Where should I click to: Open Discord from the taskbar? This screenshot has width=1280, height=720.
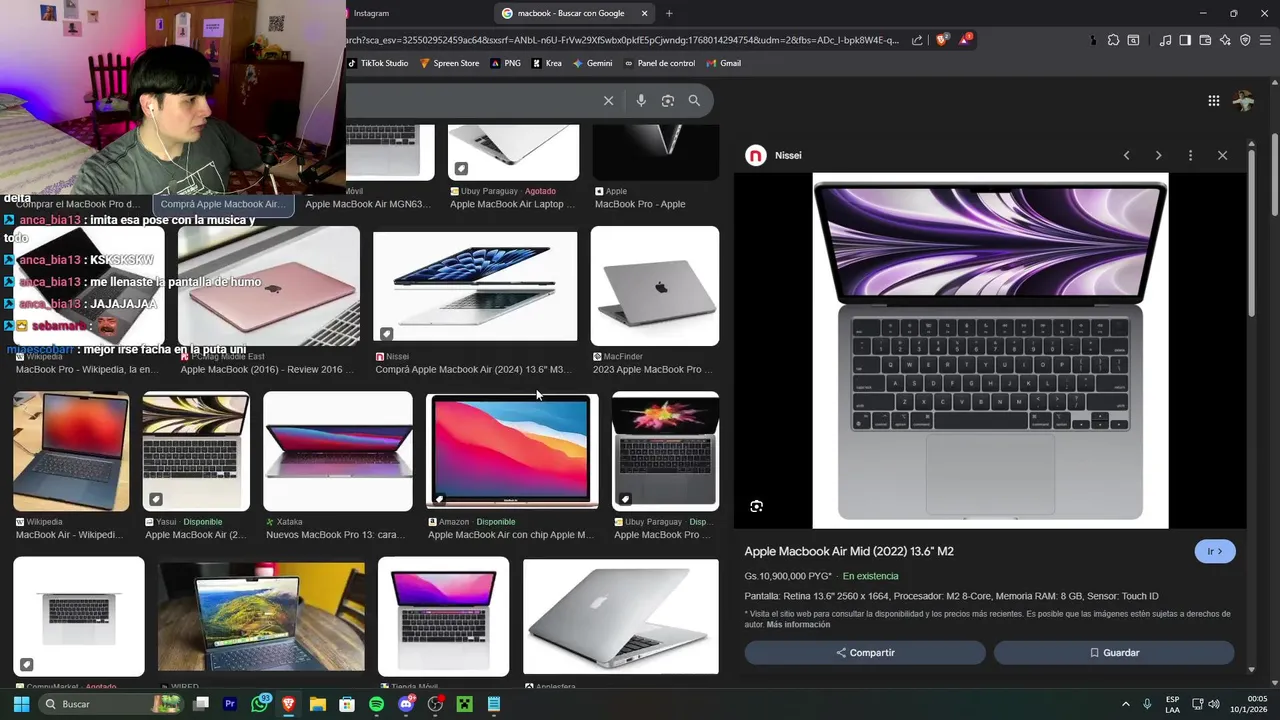coord(406,704)
